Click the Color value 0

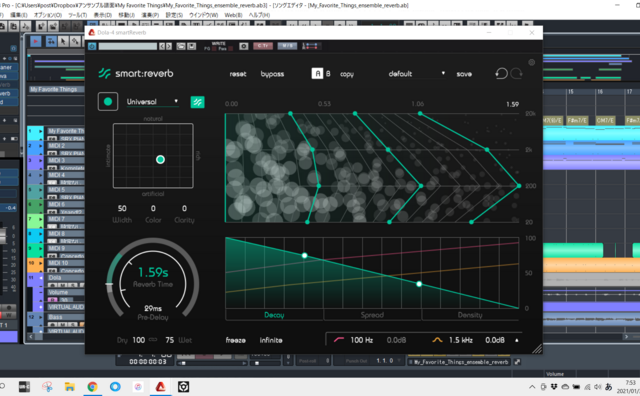[153, 209]
